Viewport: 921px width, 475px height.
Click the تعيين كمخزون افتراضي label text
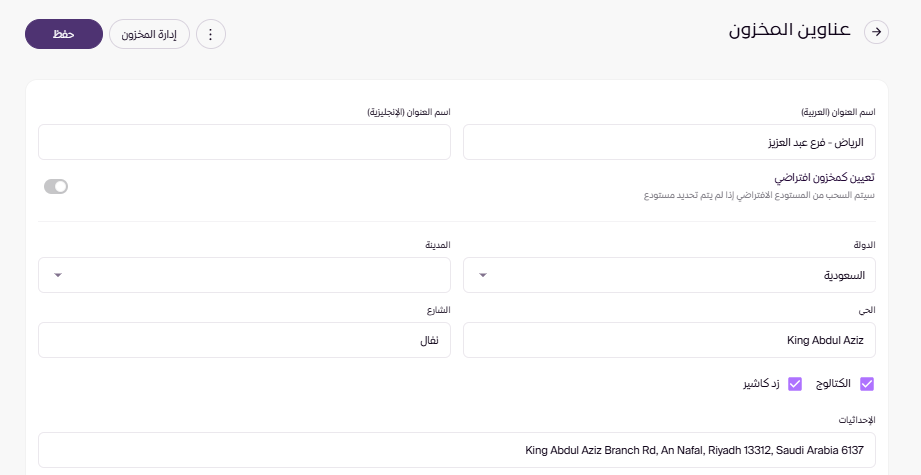[825, 177]
